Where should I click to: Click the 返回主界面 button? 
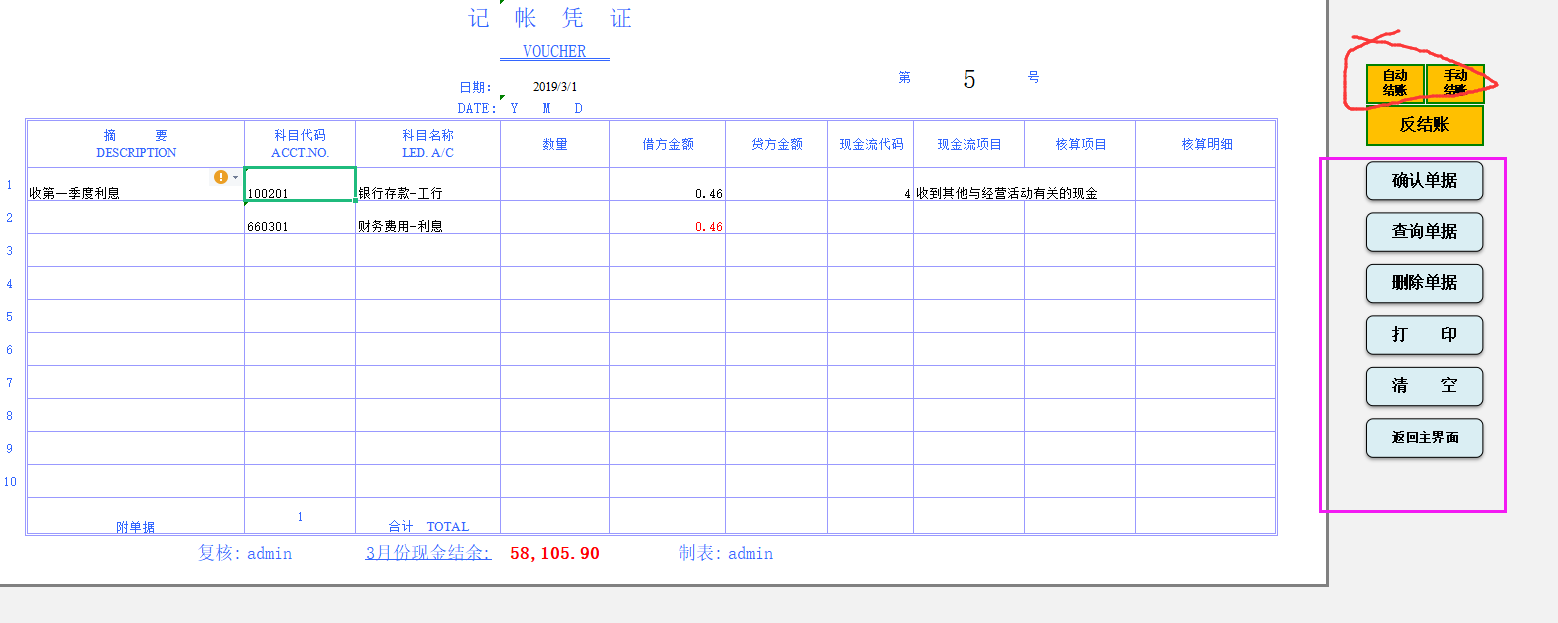1423,438
